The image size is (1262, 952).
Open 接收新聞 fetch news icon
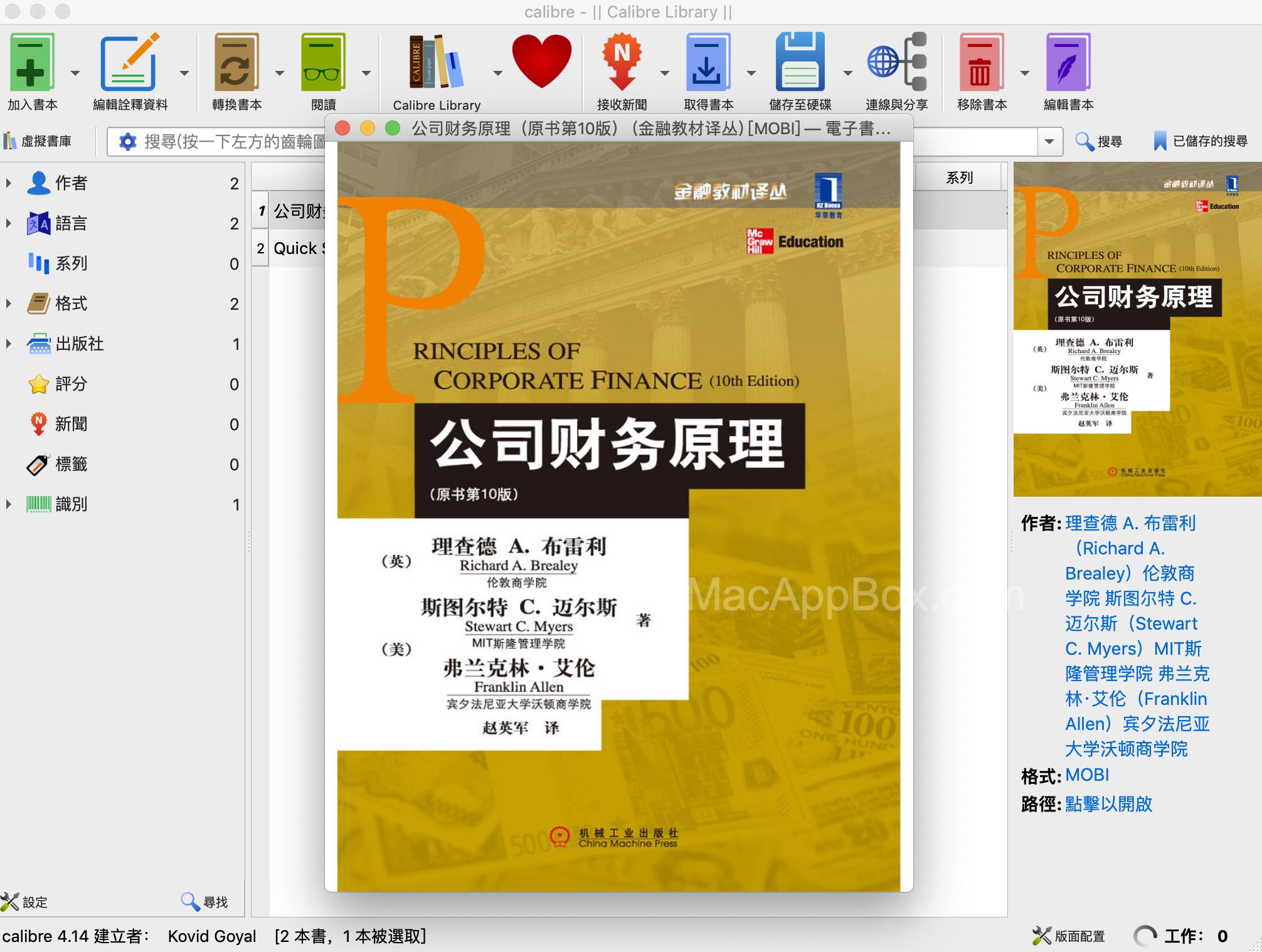click(x=622, y=63)
